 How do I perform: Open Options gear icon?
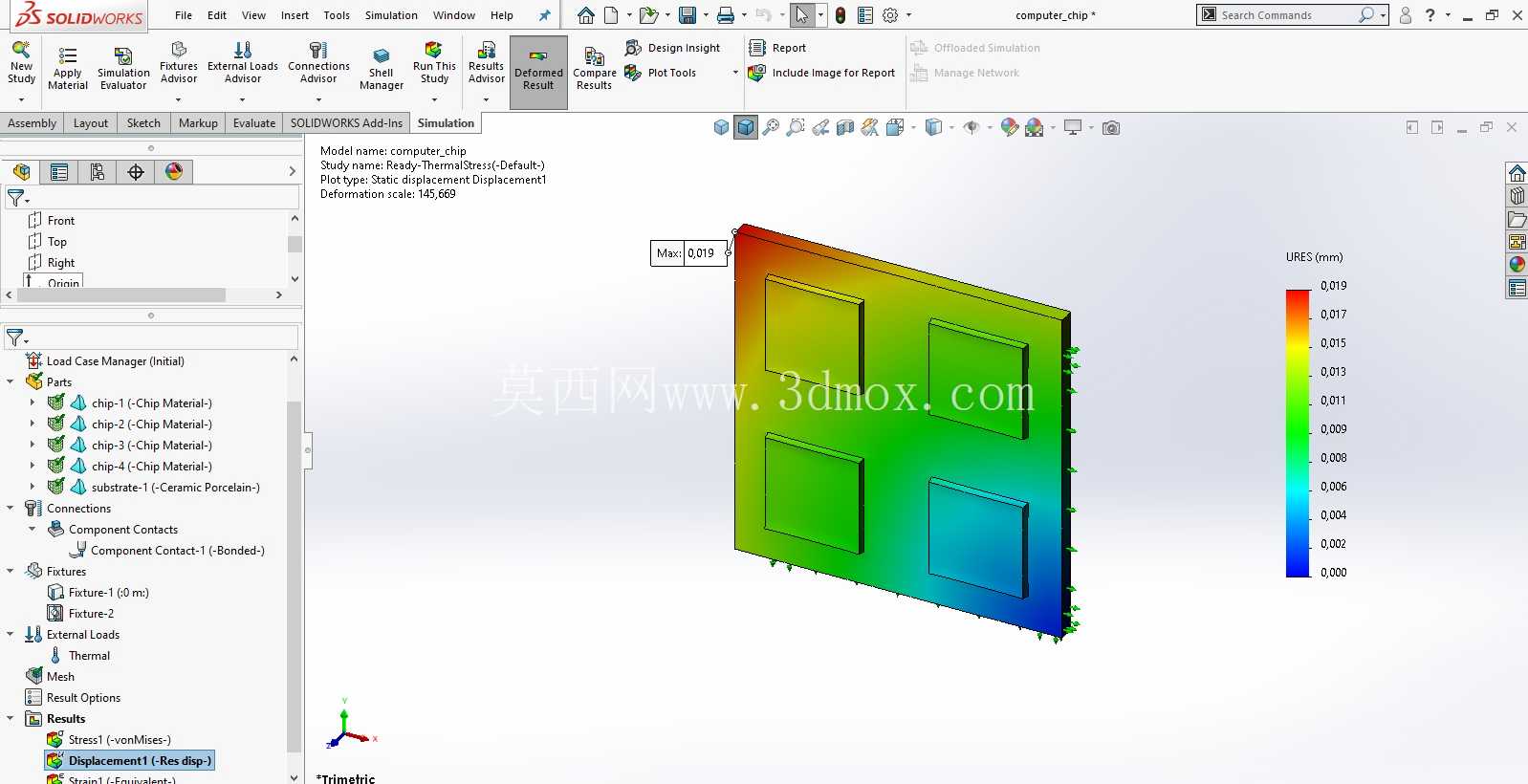point(890,15)
